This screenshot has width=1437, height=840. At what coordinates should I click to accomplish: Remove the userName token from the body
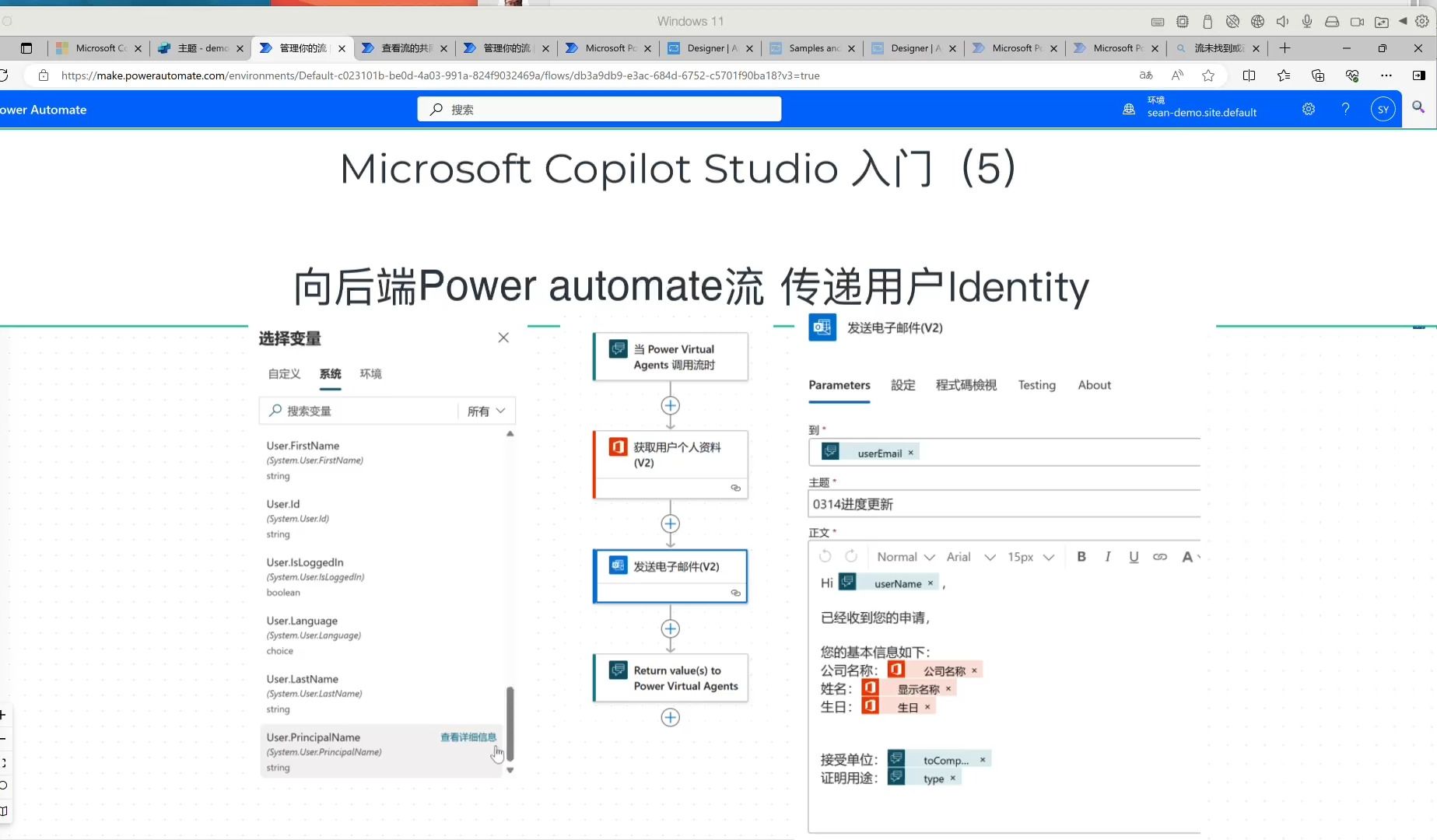click(931, 583)
